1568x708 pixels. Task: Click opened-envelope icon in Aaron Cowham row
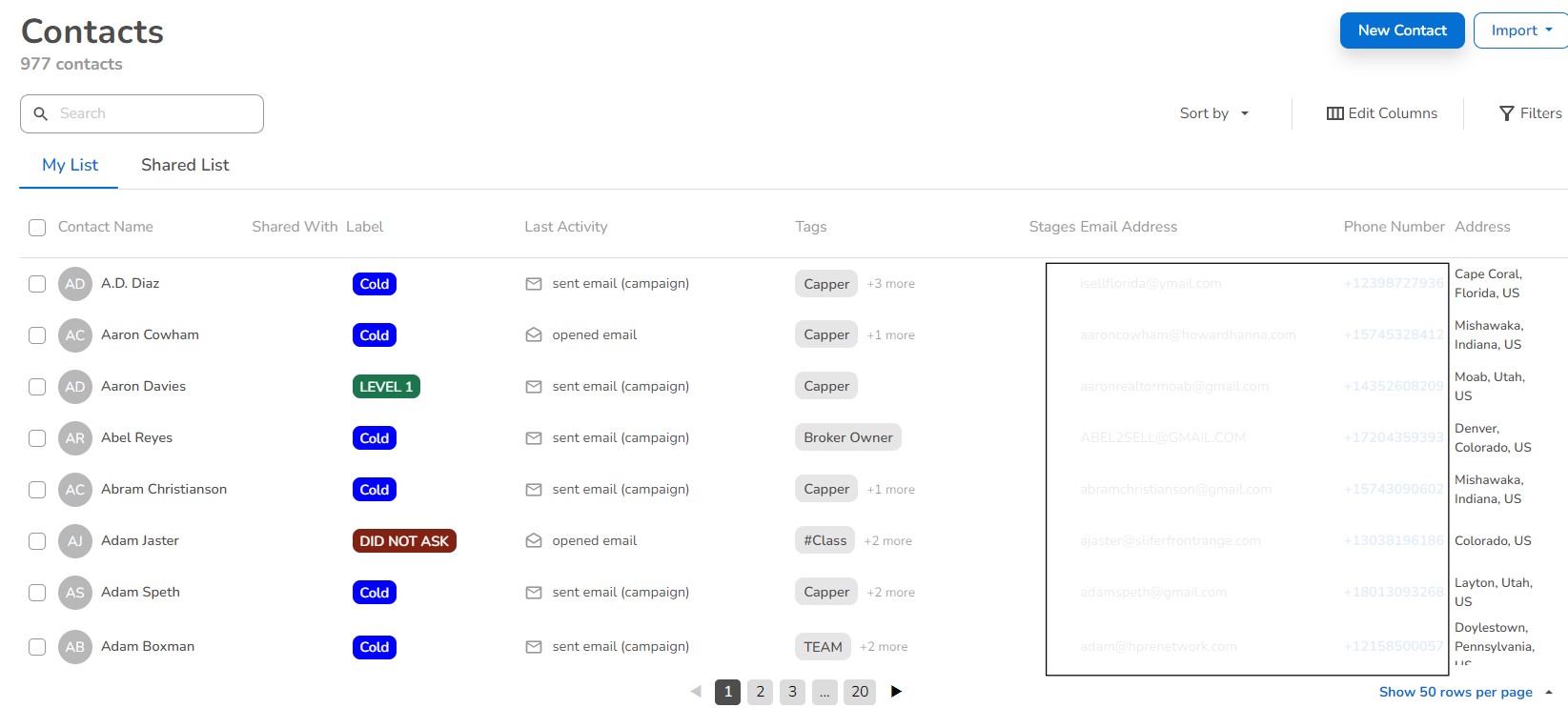pos(534,334)
